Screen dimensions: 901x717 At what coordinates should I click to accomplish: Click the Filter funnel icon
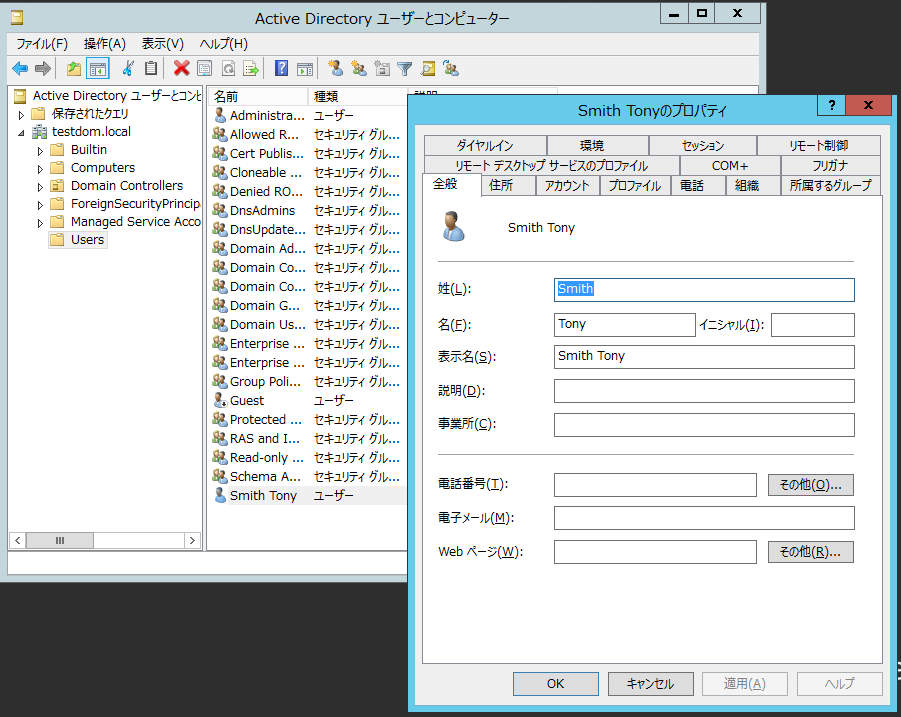click(405, 69)
